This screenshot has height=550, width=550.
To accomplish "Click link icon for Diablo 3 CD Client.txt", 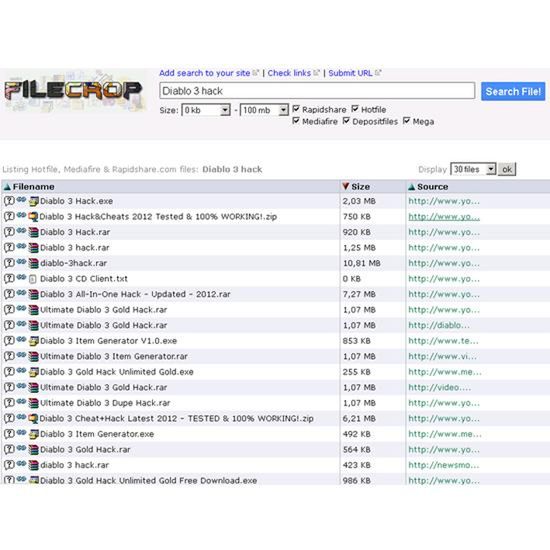I will click(21, 277).
